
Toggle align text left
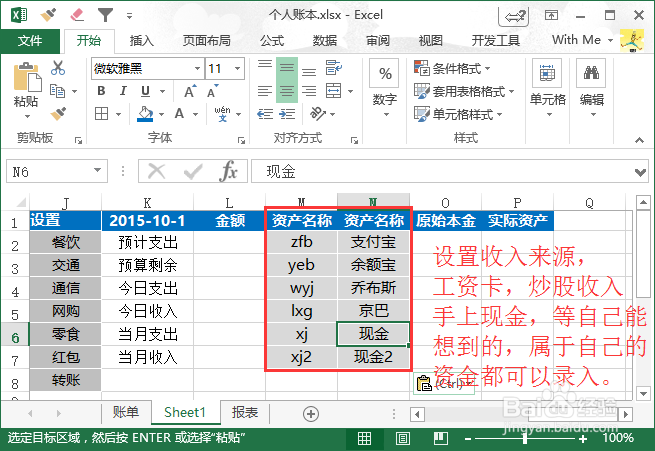pyautogui.click(x=265, y=91)
